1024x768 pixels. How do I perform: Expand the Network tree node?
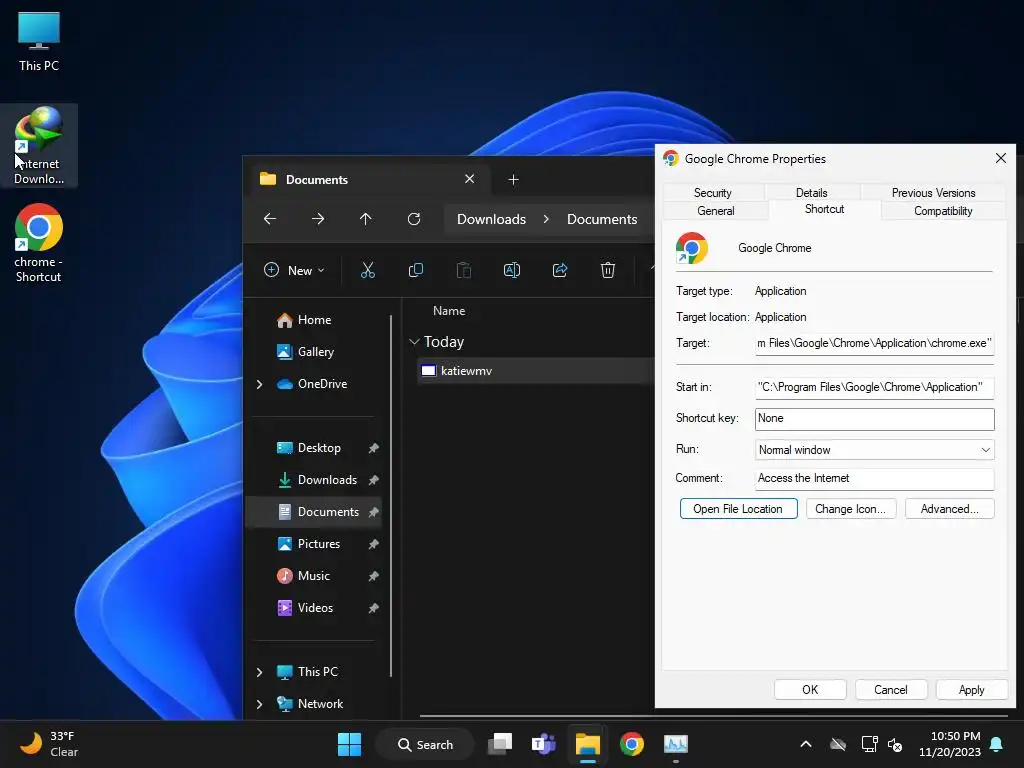click(x=259, y=704)
